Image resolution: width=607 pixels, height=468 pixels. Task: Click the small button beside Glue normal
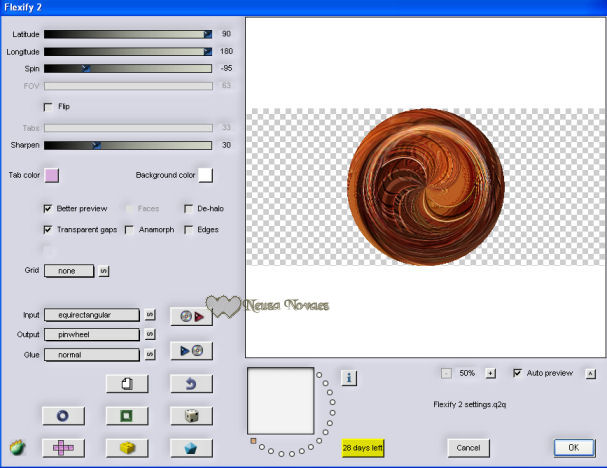tap(150, 354)
